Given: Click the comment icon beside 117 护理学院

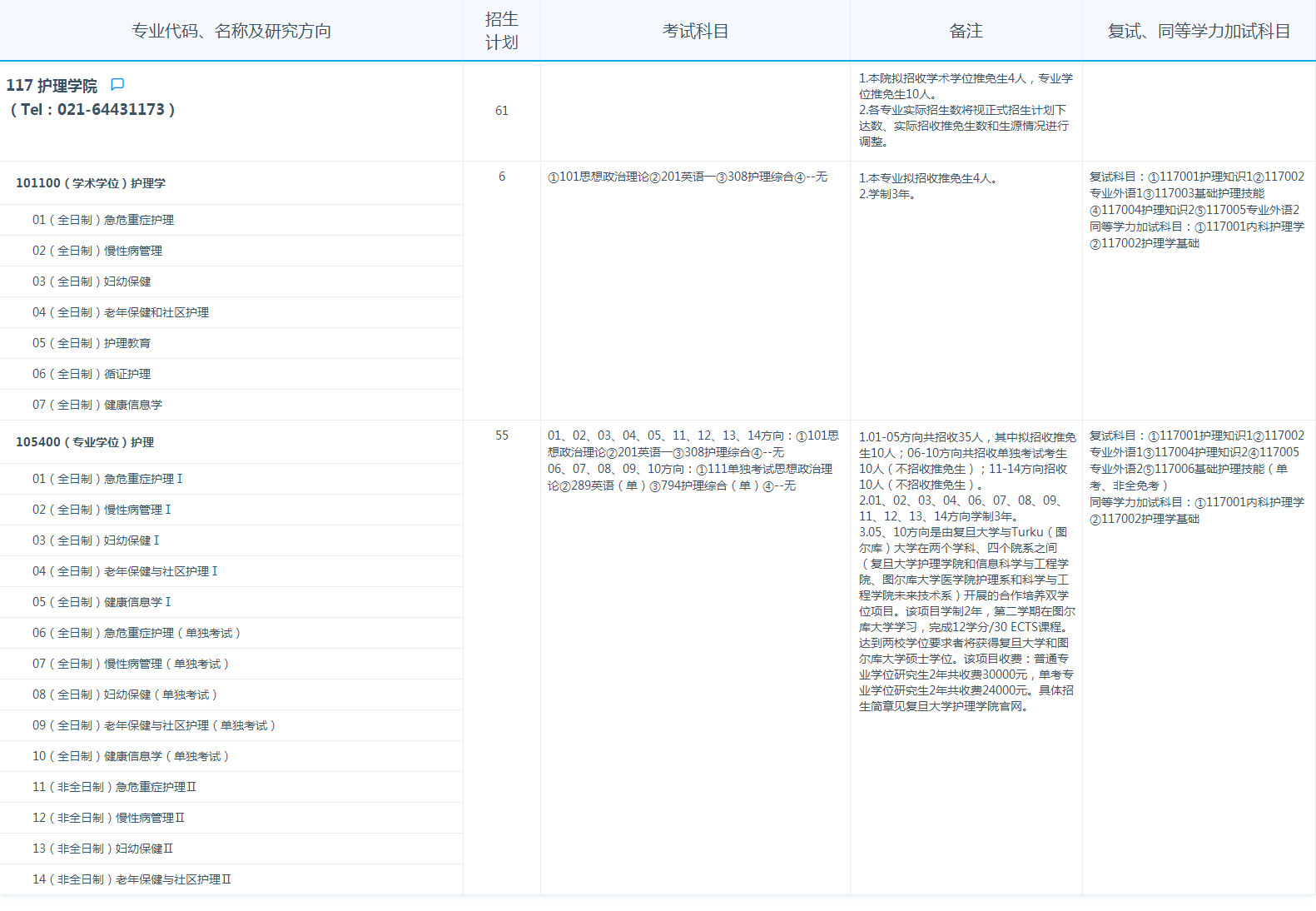Looking at the screenshot, I should point(117,85).
